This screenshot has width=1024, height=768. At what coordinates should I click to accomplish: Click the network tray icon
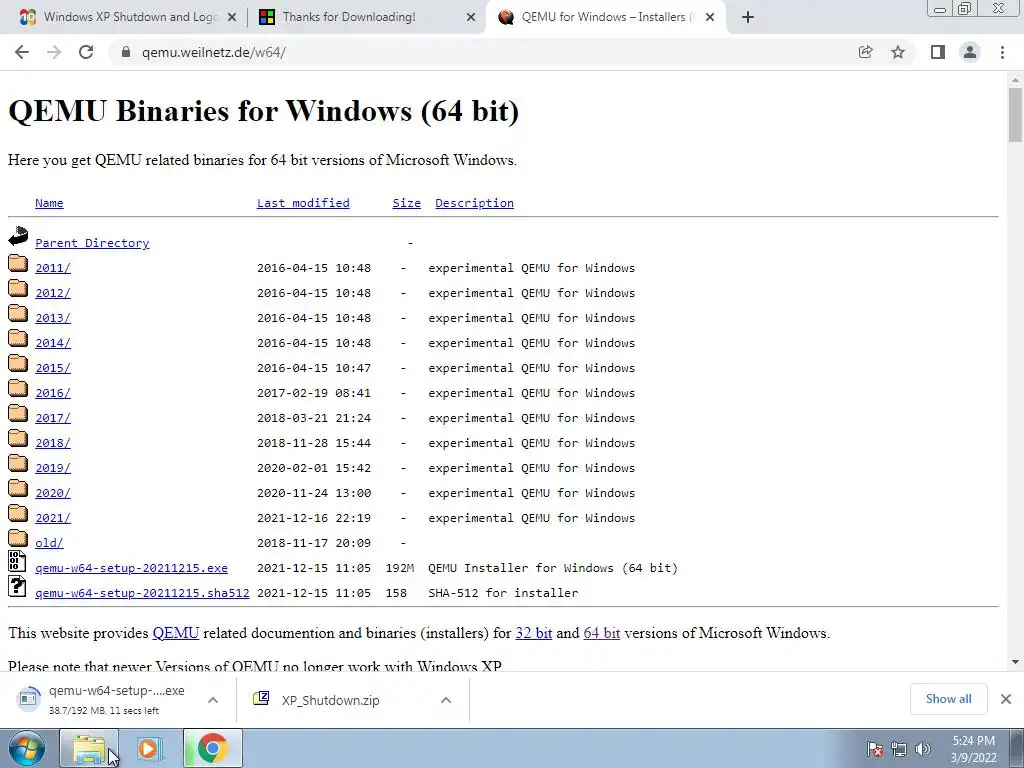pyautogui.click(x=899, y=749)
